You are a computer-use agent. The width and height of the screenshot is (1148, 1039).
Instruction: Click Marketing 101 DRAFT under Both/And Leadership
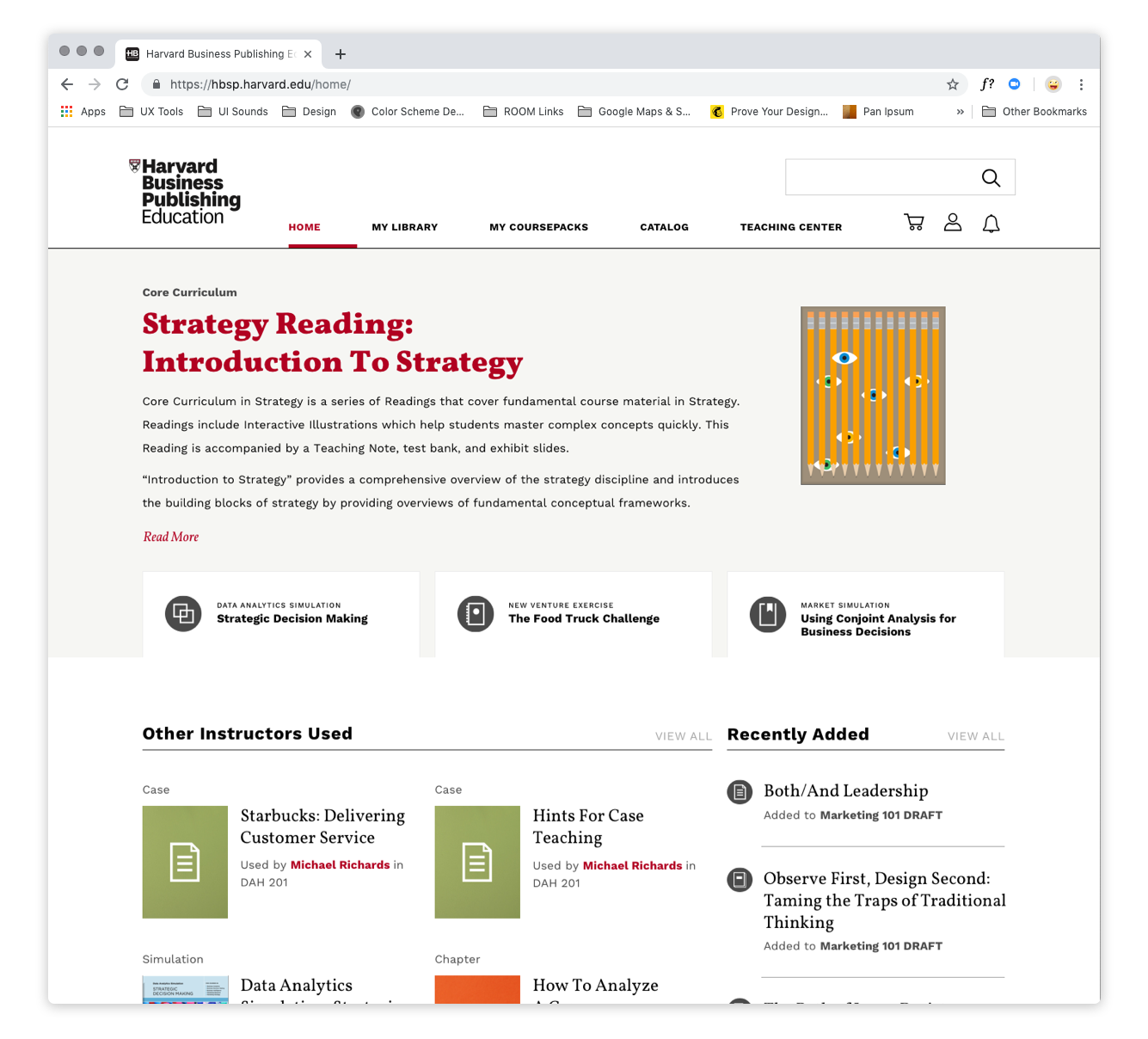pyautogui.click(x=881, y=815)
